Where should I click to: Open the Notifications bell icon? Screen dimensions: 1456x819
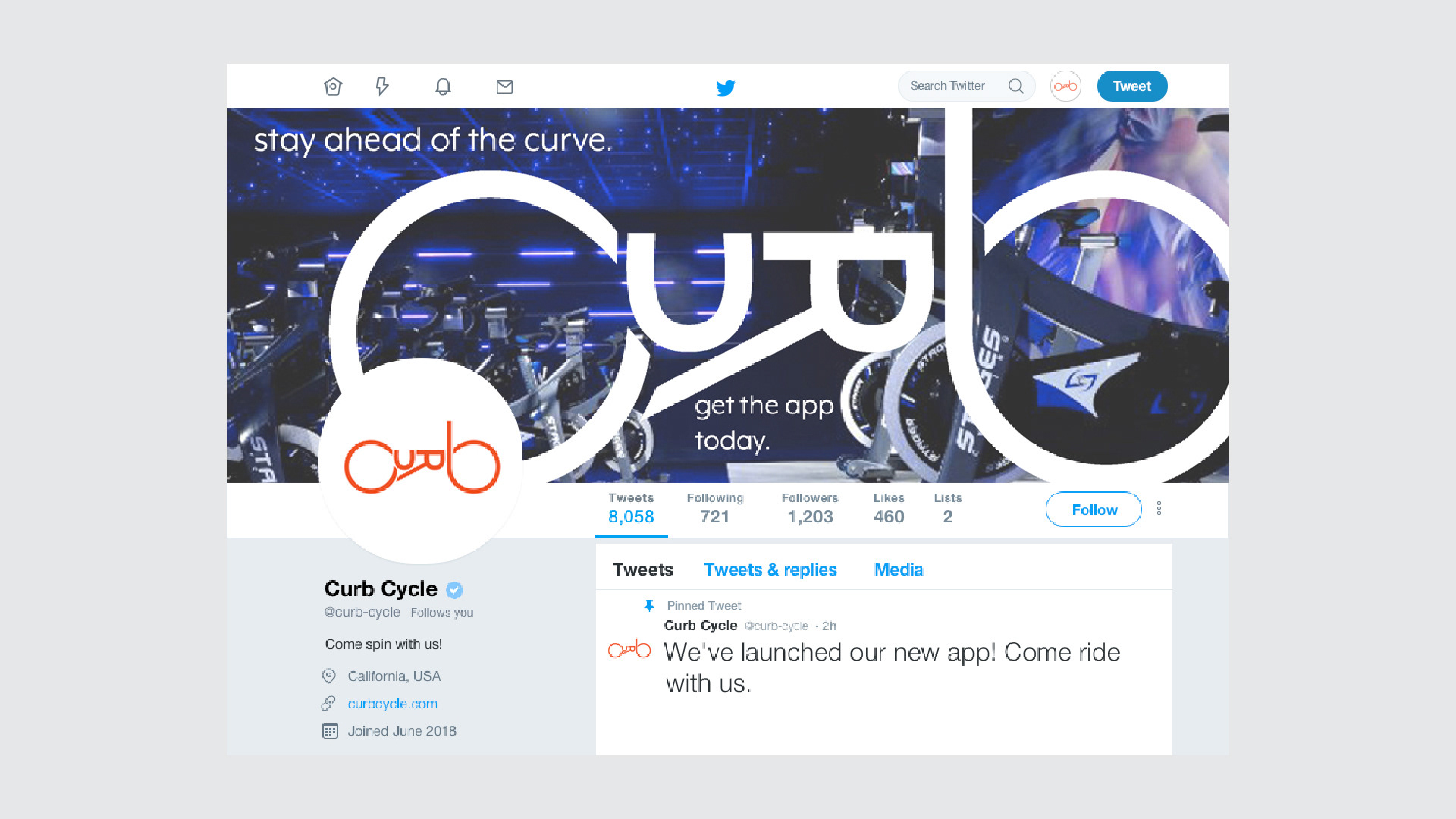click(x=443, y=86)
